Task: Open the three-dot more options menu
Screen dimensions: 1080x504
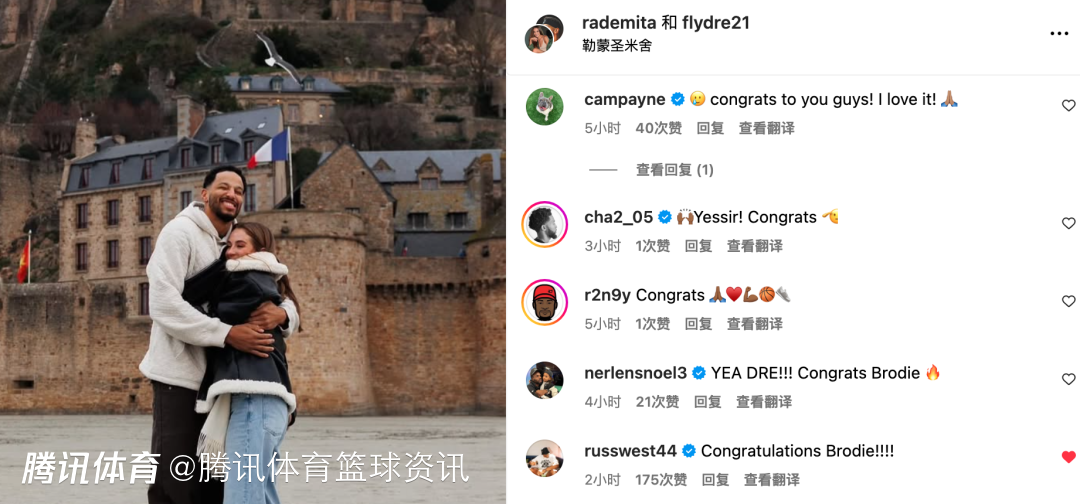Action: coord(1059,34)
